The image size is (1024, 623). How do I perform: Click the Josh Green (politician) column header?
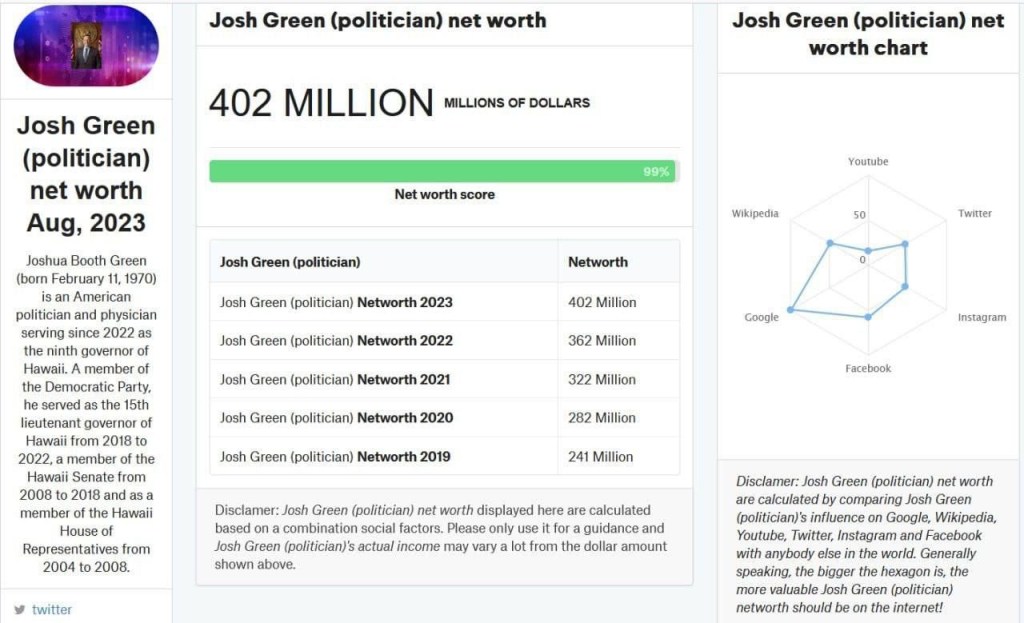coord(290,262)
